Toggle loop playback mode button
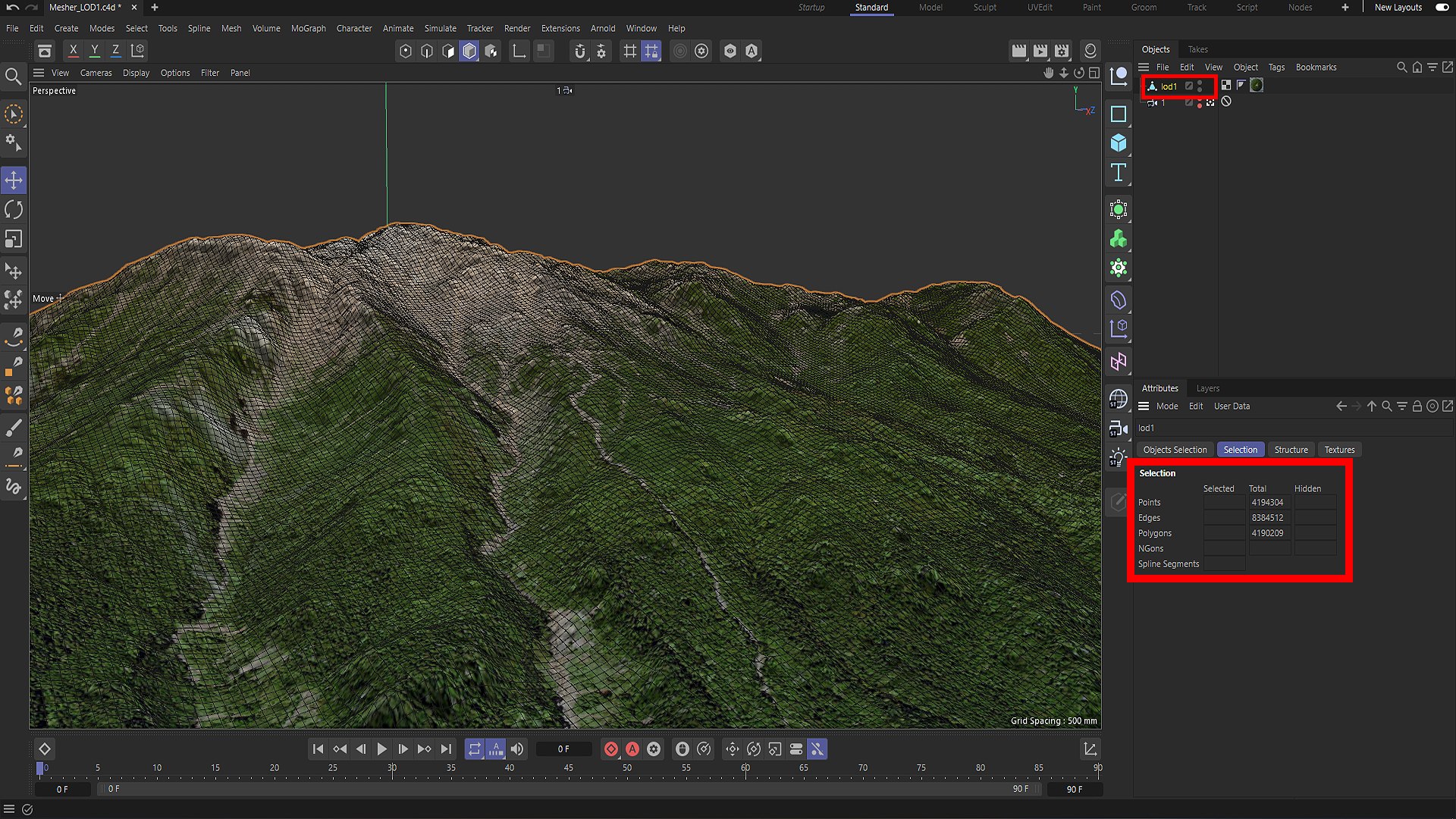 (475, 749)
